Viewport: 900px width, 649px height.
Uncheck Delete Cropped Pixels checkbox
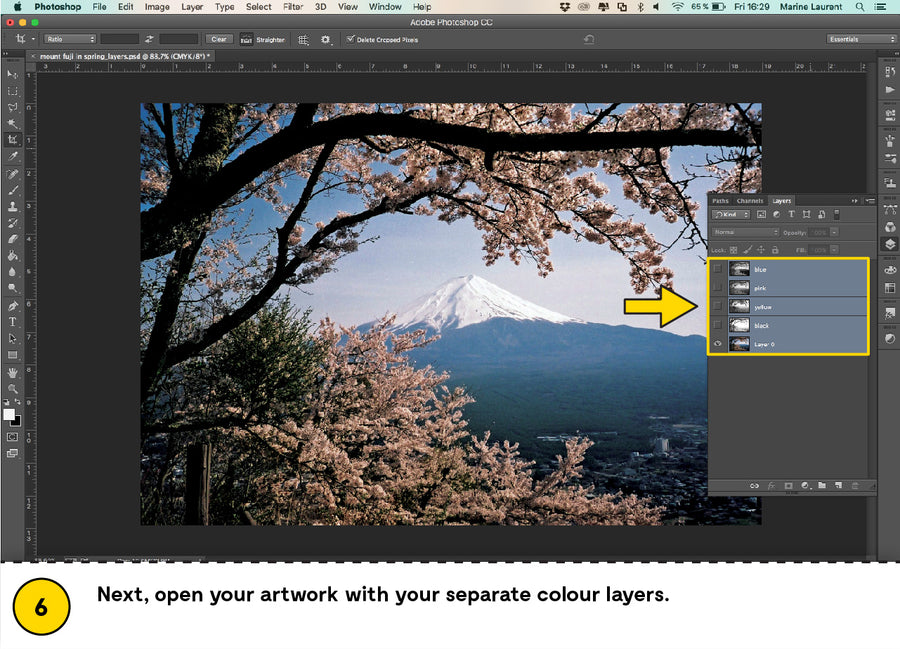click(x=350, y=40)
